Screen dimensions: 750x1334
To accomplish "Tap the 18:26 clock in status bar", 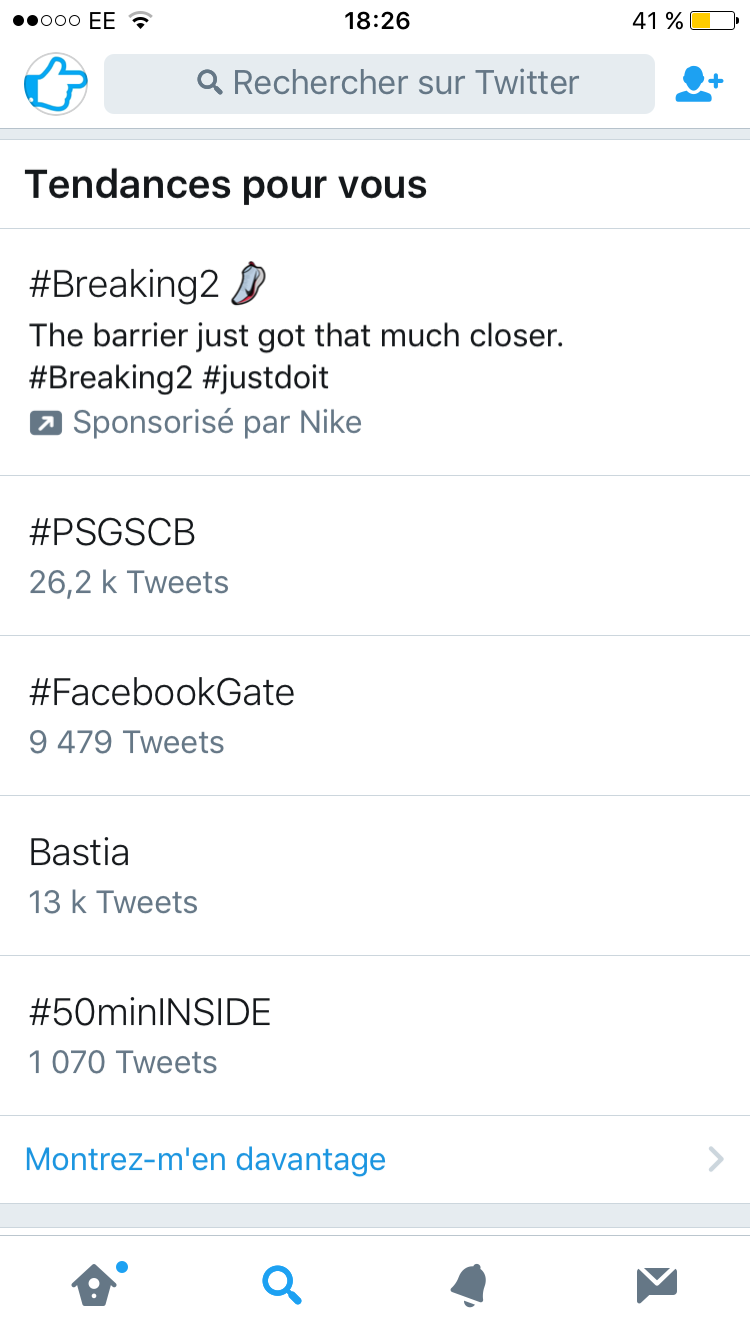I will tap(376, 21).
